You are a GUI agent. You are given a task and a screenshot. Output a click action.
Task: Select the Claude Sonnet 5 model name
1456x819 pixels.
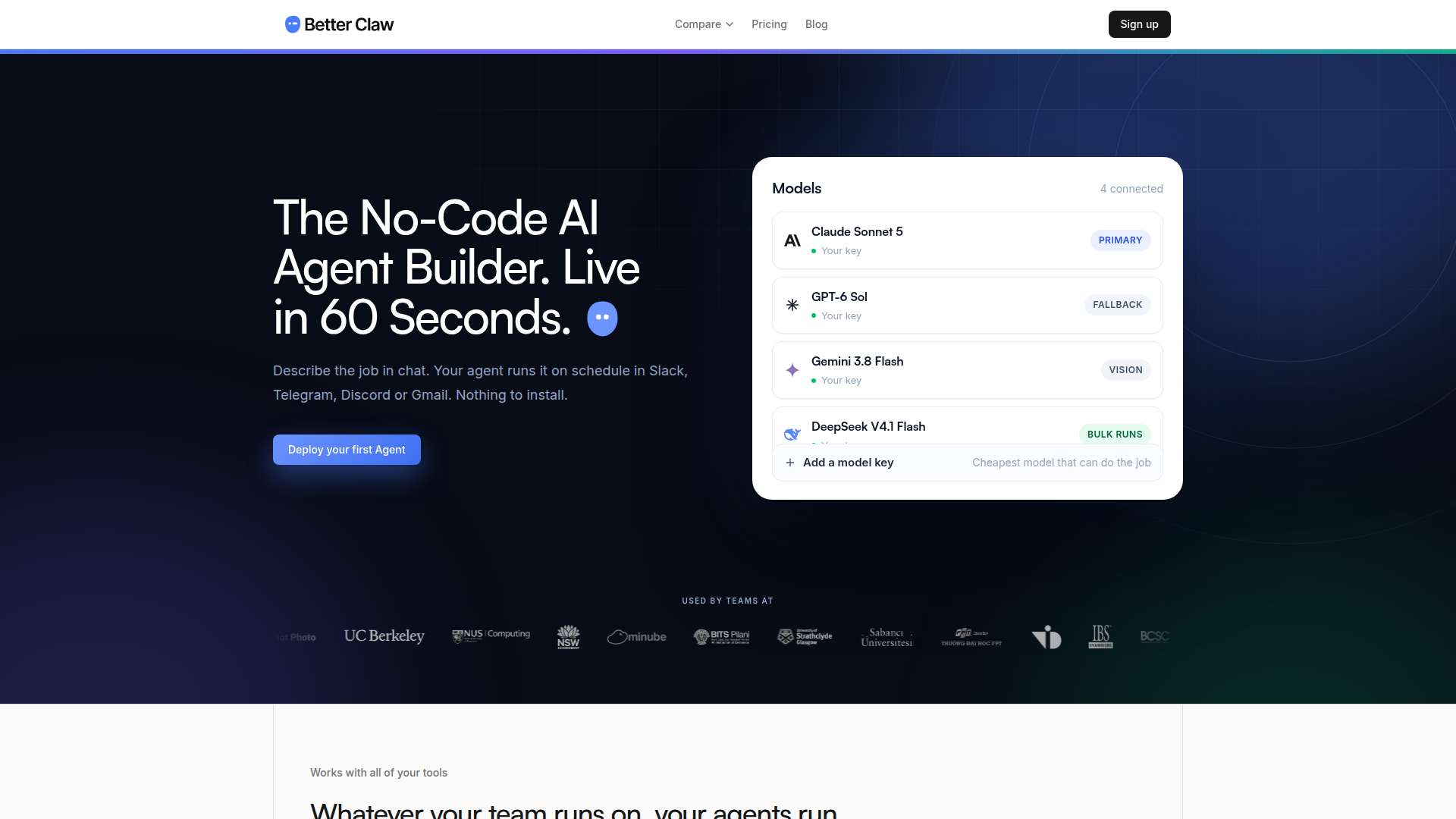point(857,232)
